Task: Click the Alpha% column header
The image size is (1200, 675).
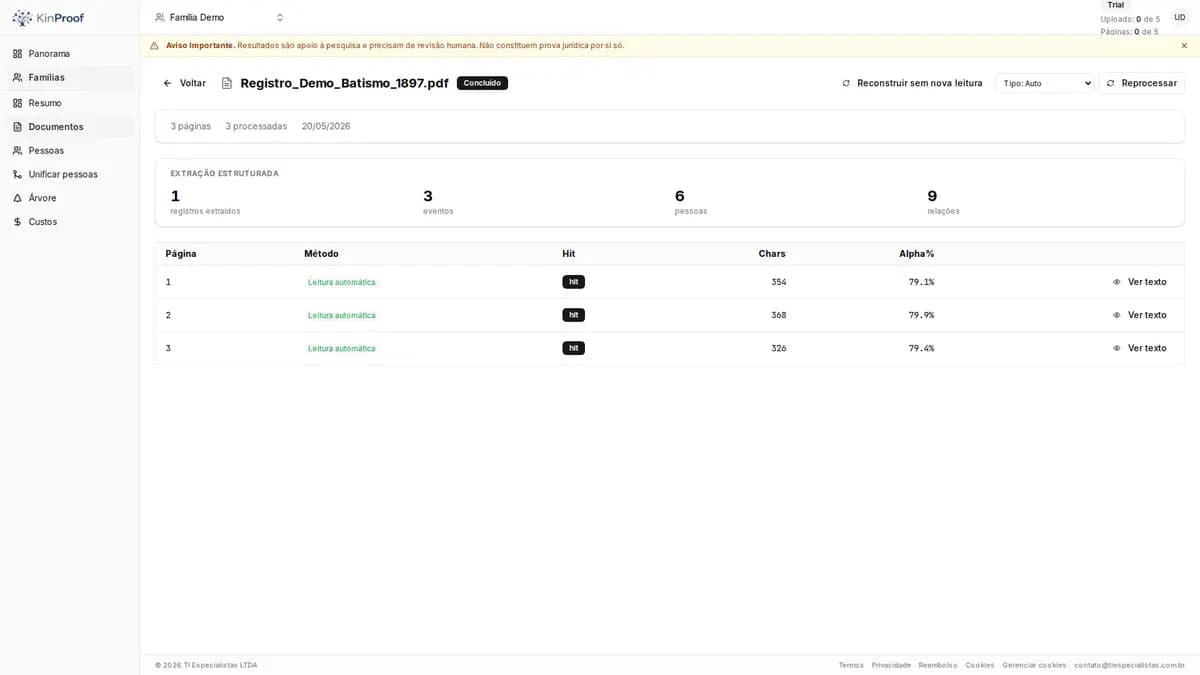Action: [916, 254]
